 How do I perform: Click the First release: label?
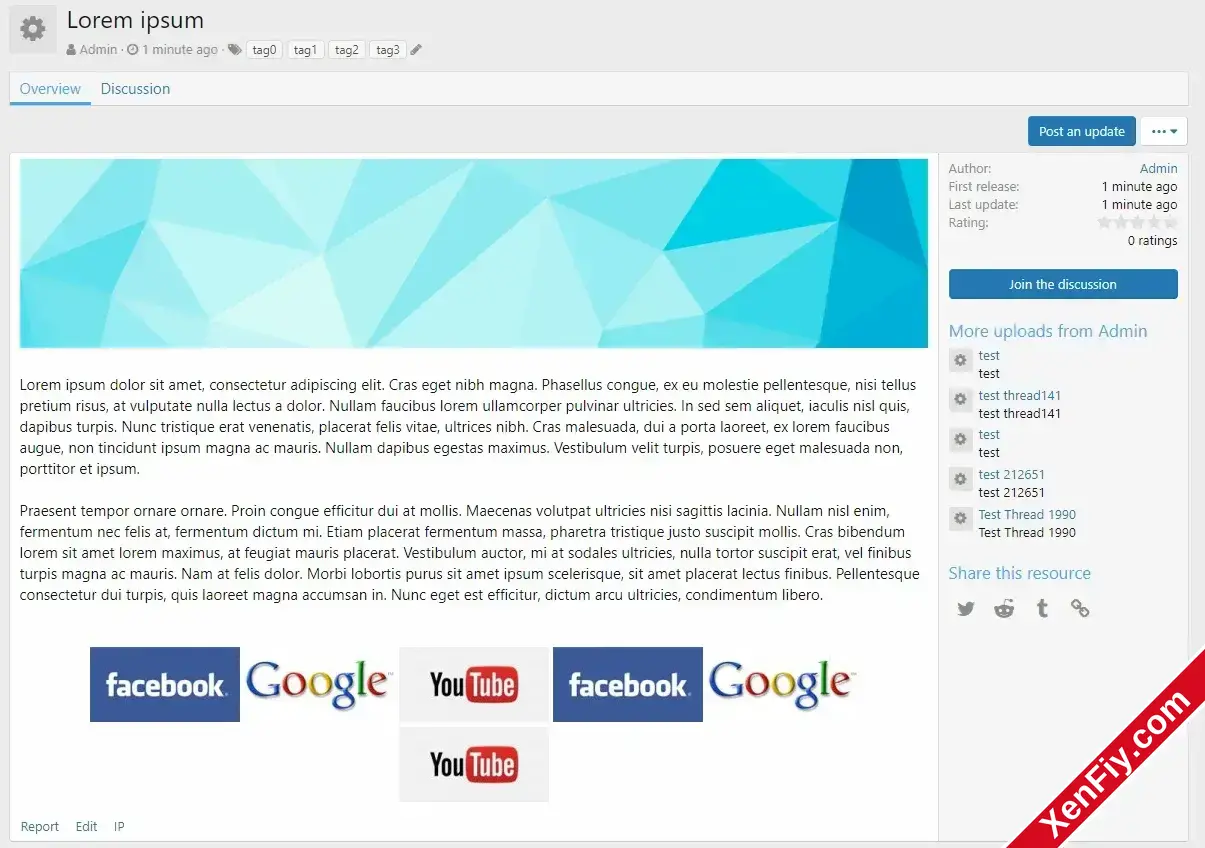(984, 187)
